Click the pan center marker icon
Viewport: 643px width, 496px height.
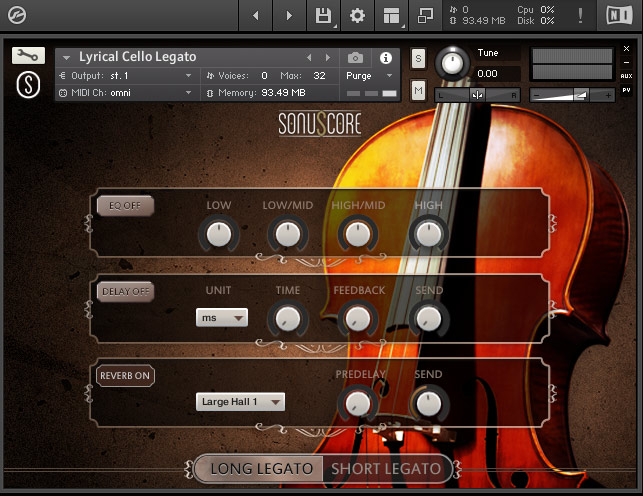point(477,95)
